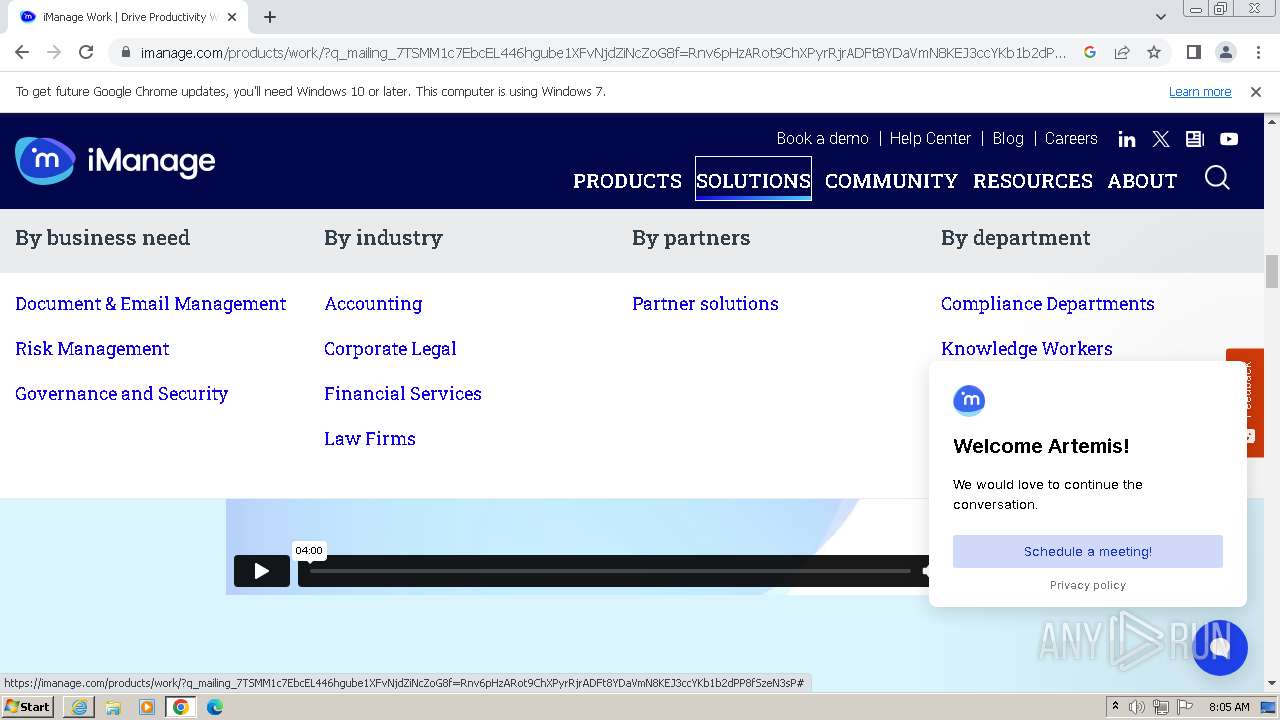Play the video with the play button
Image resolution: width=1280 pixels, height=720 pixels.
pos(262,571)
